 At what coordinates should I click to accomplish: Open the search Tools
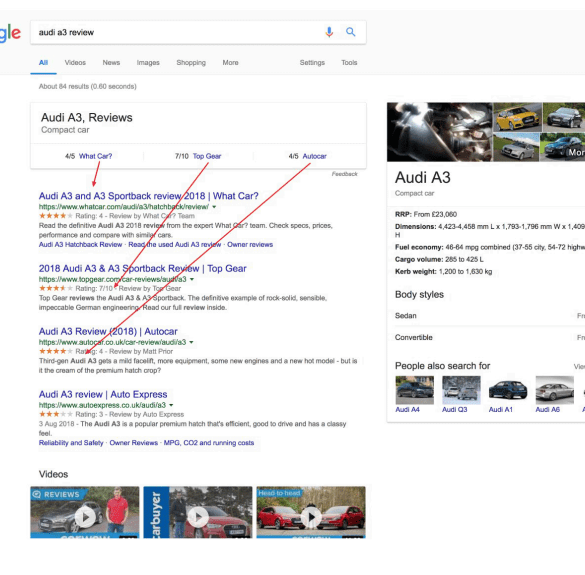tap(349, 62)
